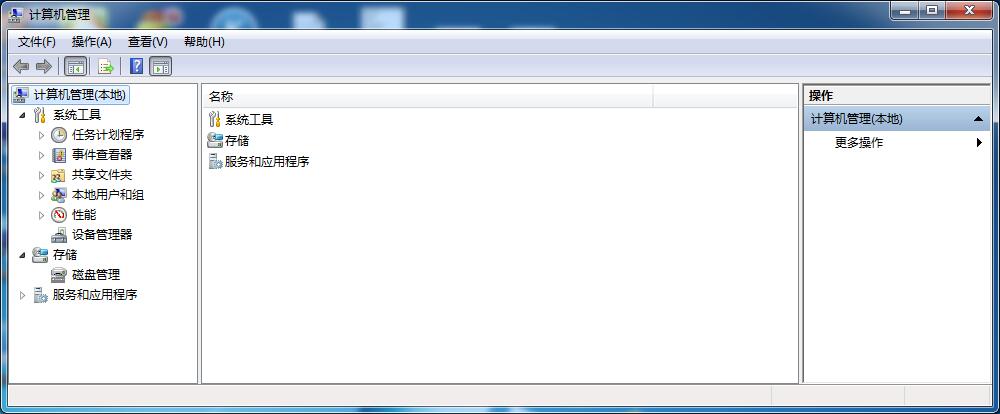Expand Services and Applications node
Viewport: 1000px width, 414px height.
(x=23, y=295)
